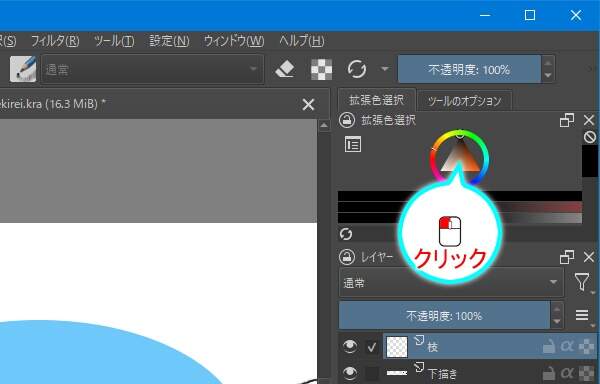Image resolution: width=600 pixels, height=384 pixels.
Task: Click the refresh icon below shade strips
Action: coord(346,234)
